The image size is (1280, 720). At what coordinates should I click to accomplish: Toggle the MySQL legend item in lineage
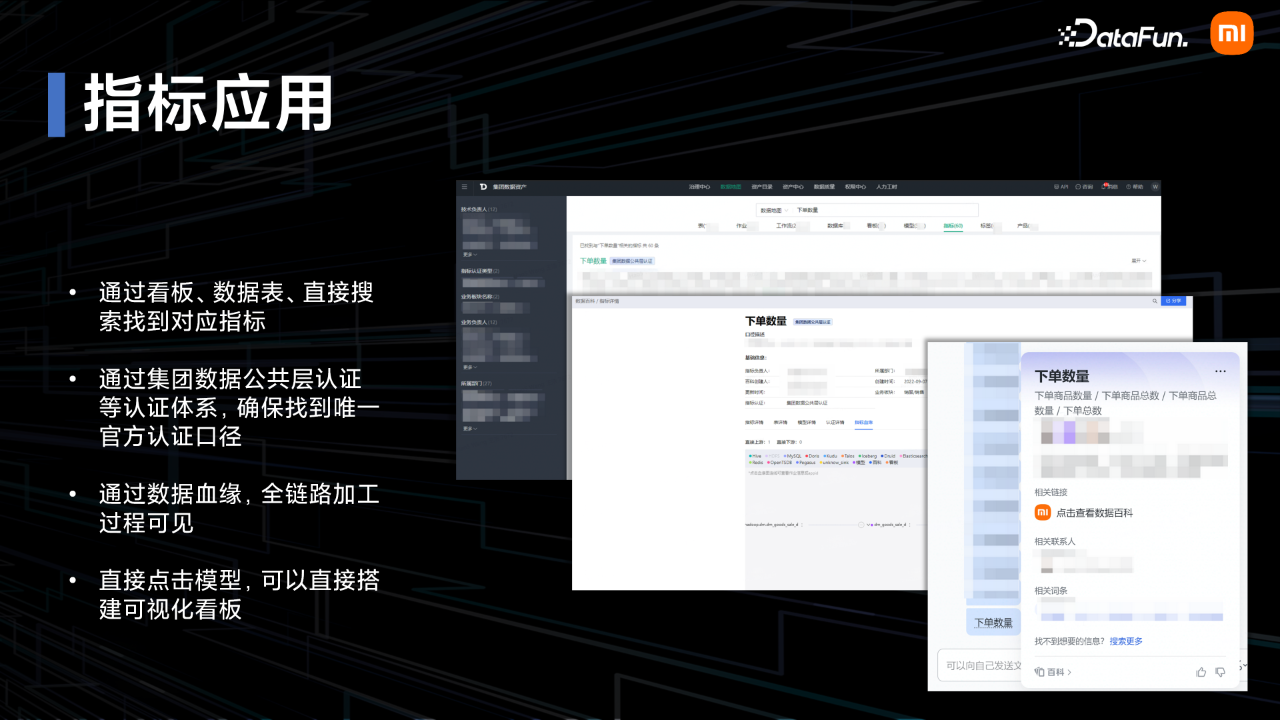click(x=794, y=455)
